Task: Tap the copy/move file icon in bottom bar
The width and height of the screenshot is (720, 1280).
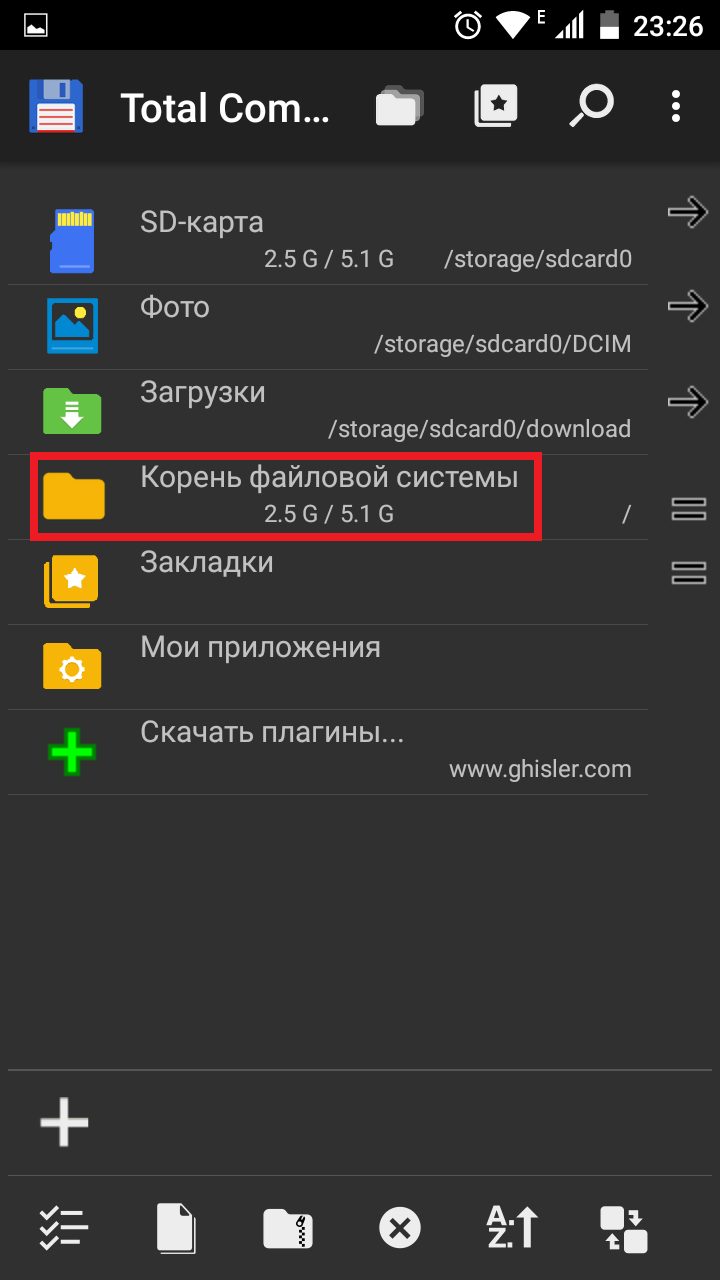Action: (x=176, y=1227)
